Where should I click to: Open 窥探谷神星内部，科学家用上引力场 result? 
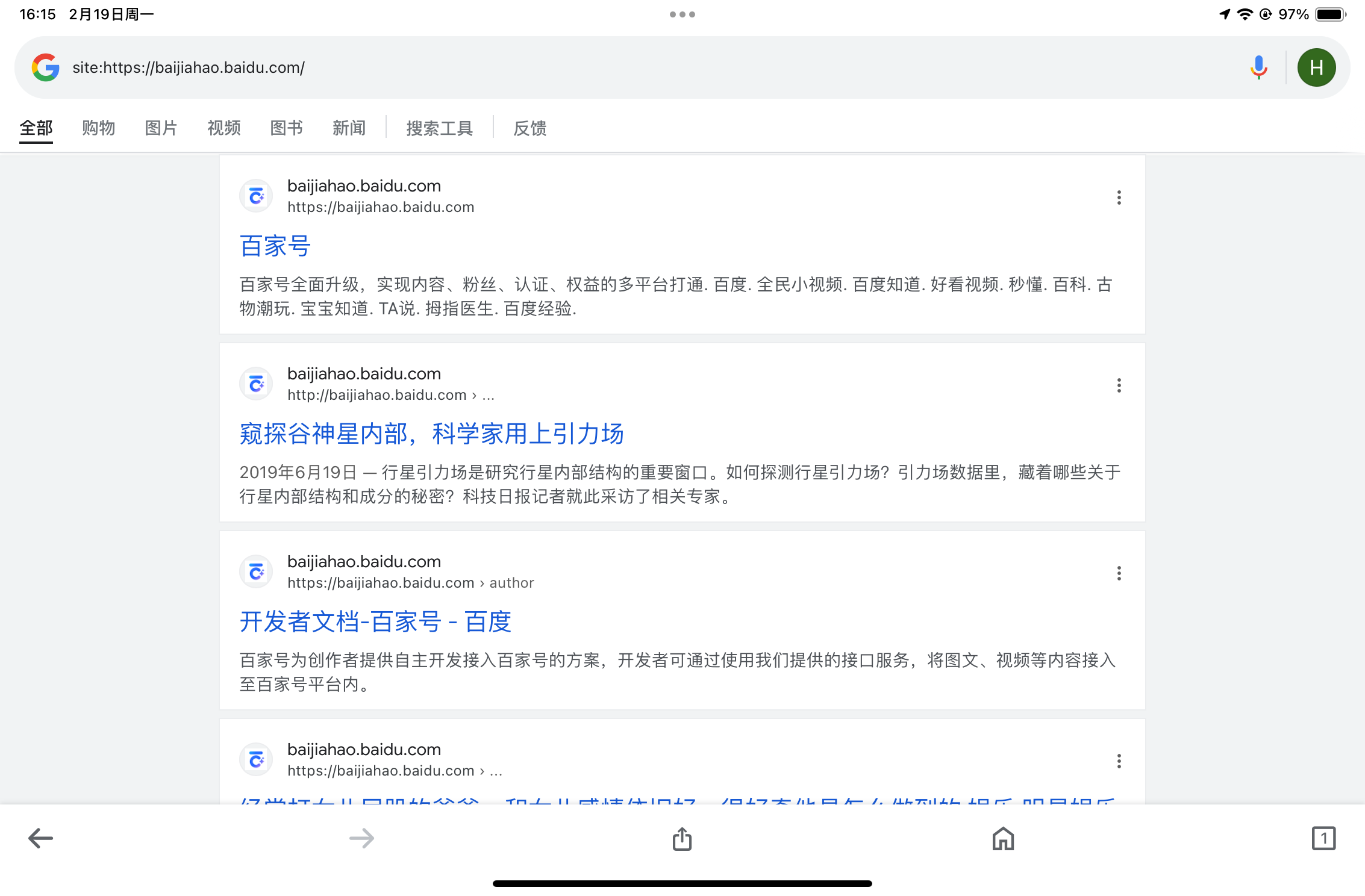point(431,434)
